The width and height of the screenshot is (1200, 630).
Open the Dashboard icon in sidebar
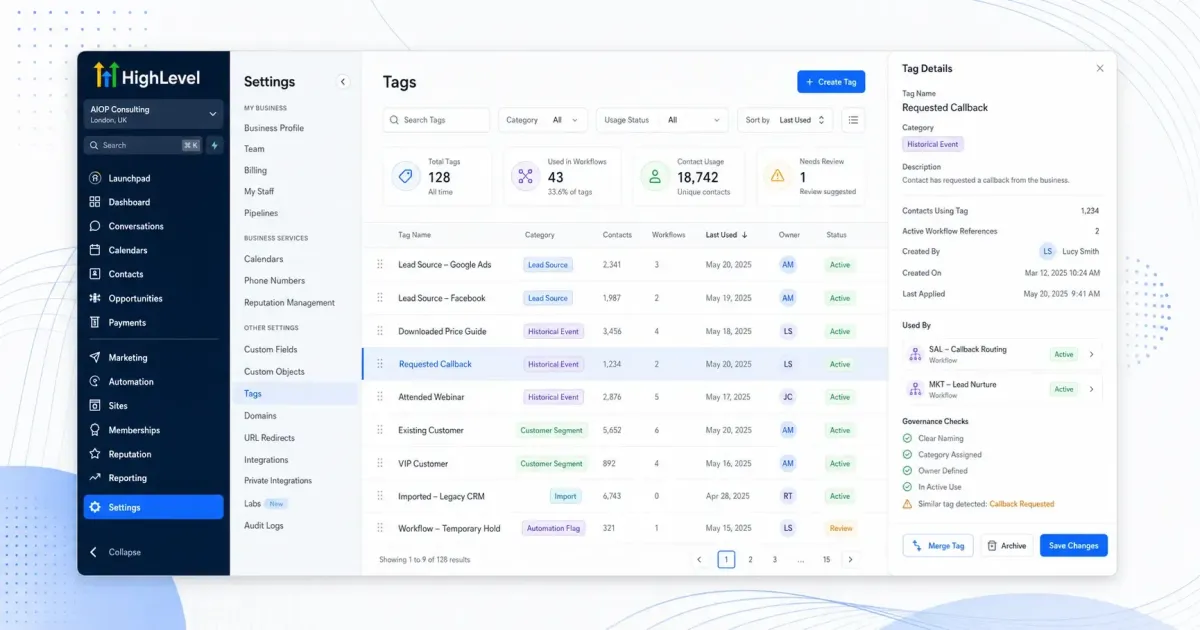95,202
